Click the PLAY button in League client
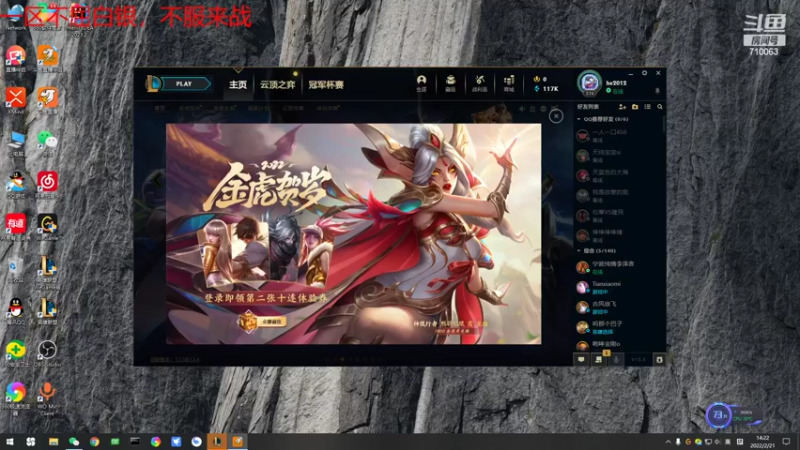The height and width of the screenshot is (450, 800). (x=184, y=84)
